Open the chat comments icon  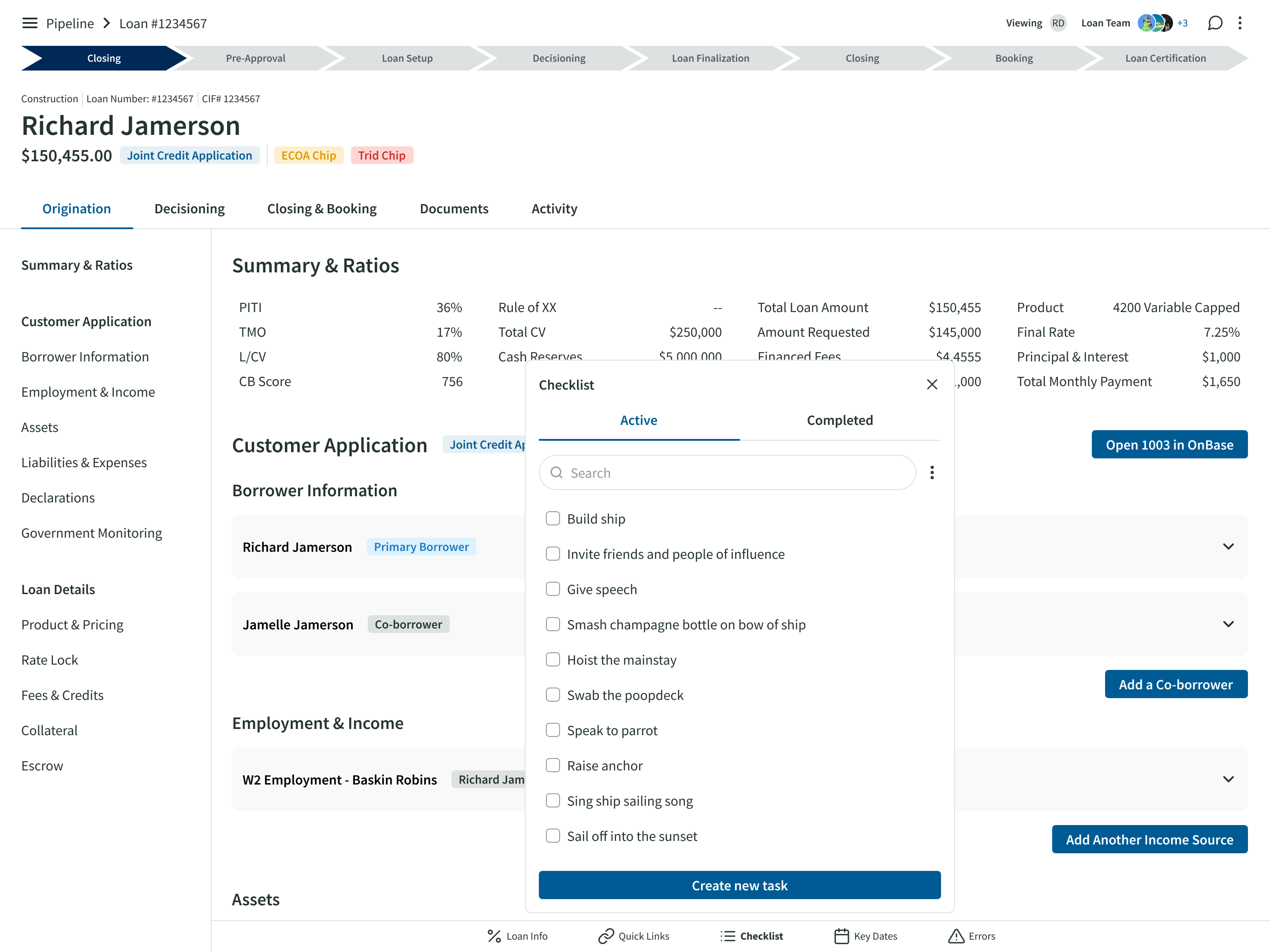coord(1215,23)
